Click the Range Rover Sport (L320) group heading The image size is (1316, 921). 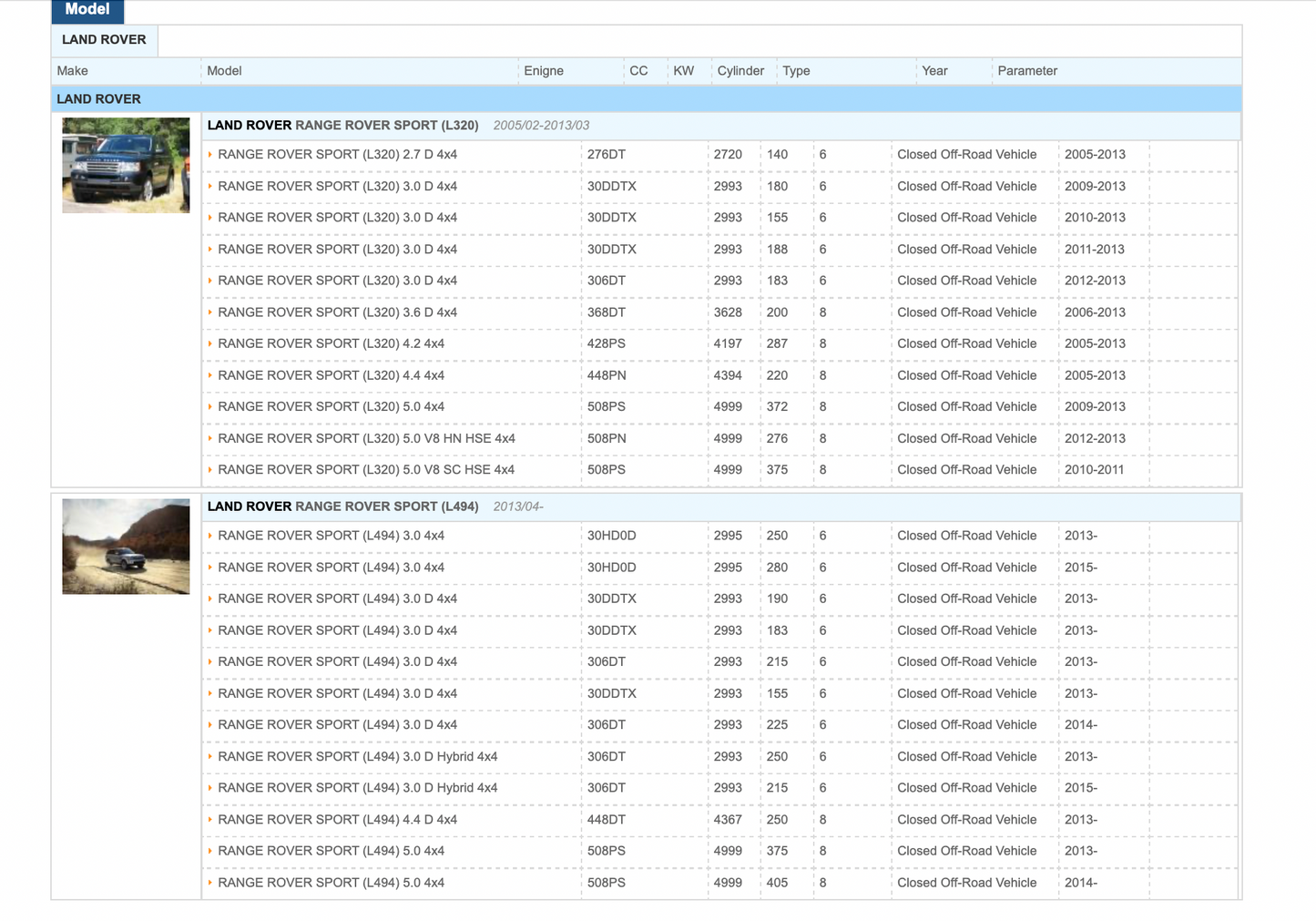342,126
